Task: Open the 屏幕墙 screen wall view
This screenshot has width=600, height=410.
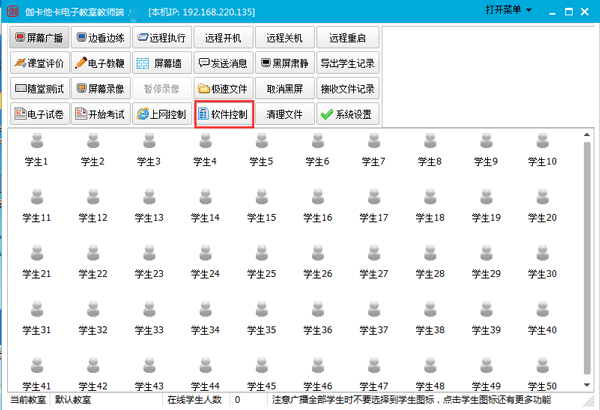Action: coord(161,62)
